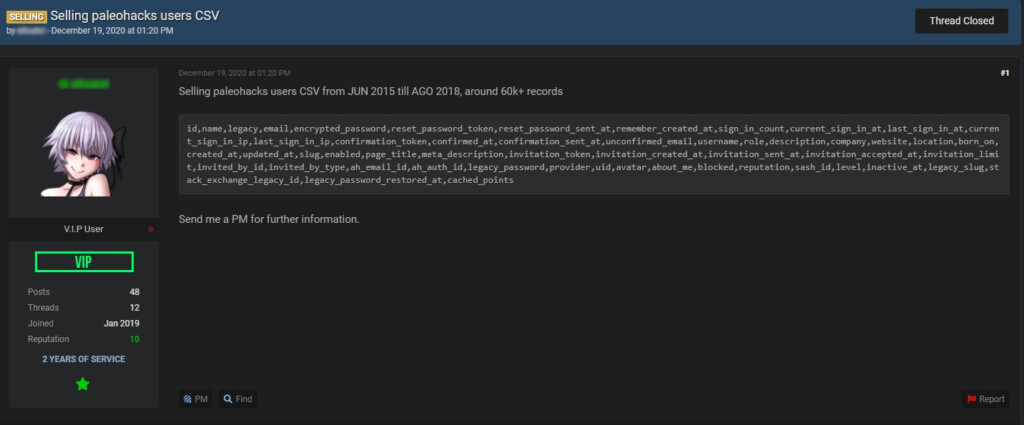
Task: Open the poster's anime avatar image
Action: tap(84, 154)
